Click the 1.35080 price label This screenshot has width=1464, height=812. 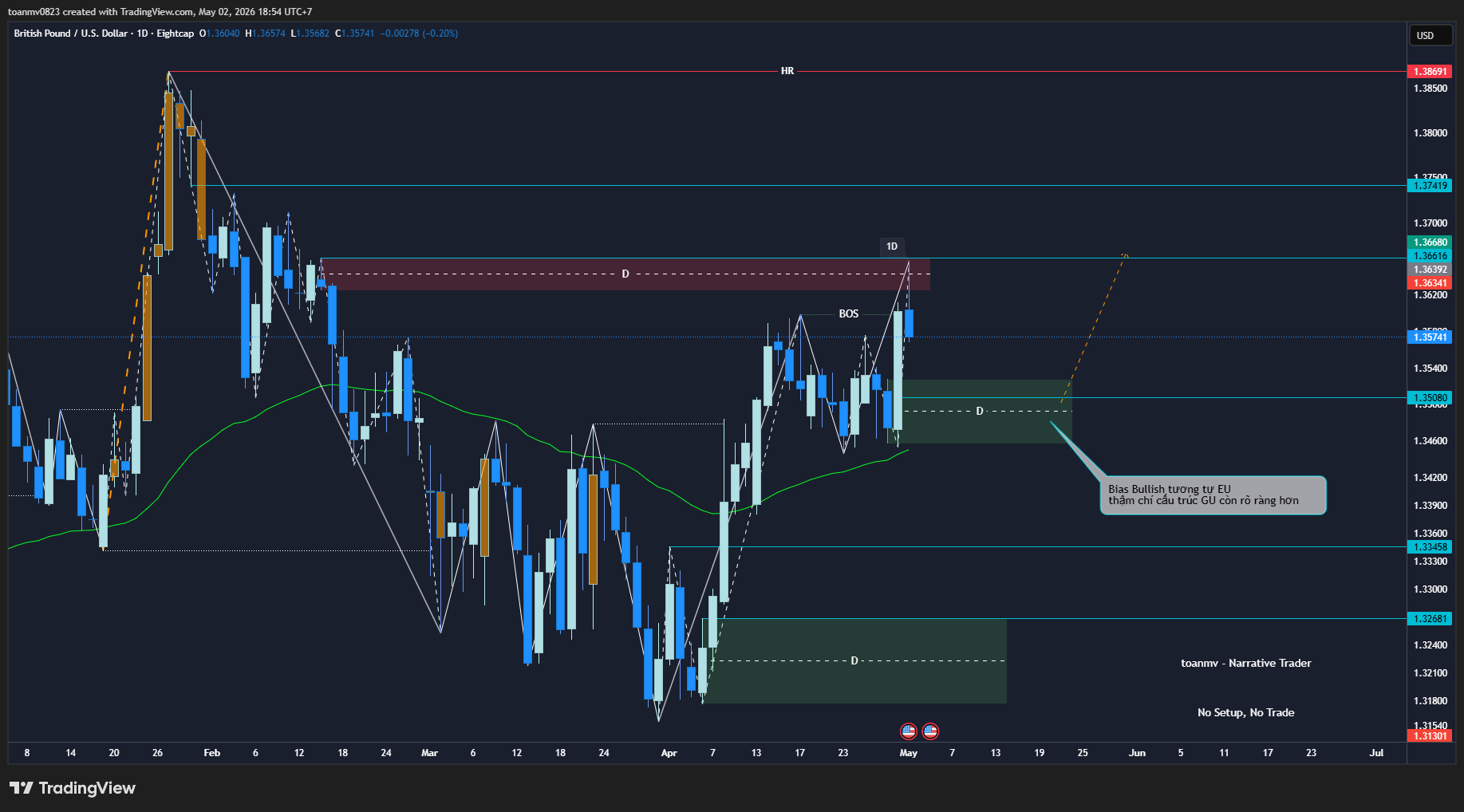(1430, 398)
